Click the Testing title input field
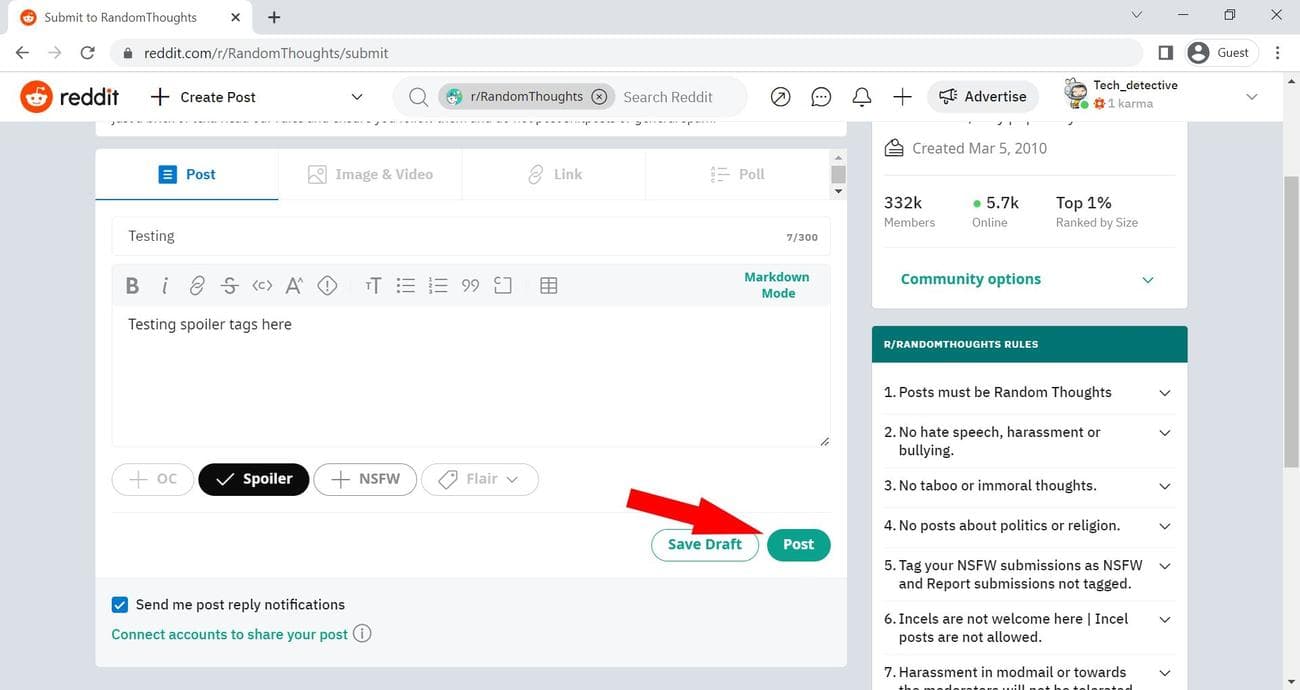 [x=450, y=237]
